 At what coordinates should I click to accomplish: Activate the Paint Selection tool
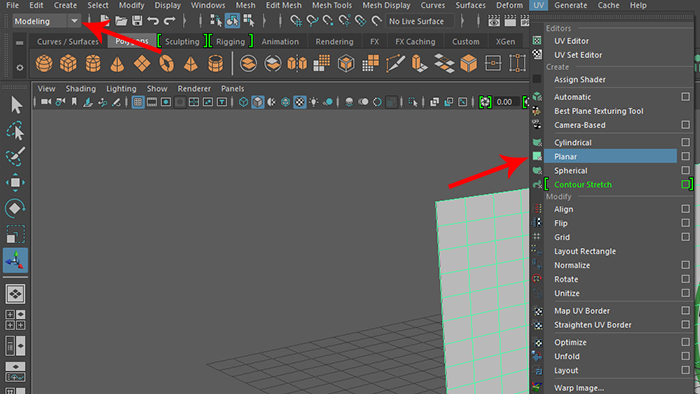point(16,157)
